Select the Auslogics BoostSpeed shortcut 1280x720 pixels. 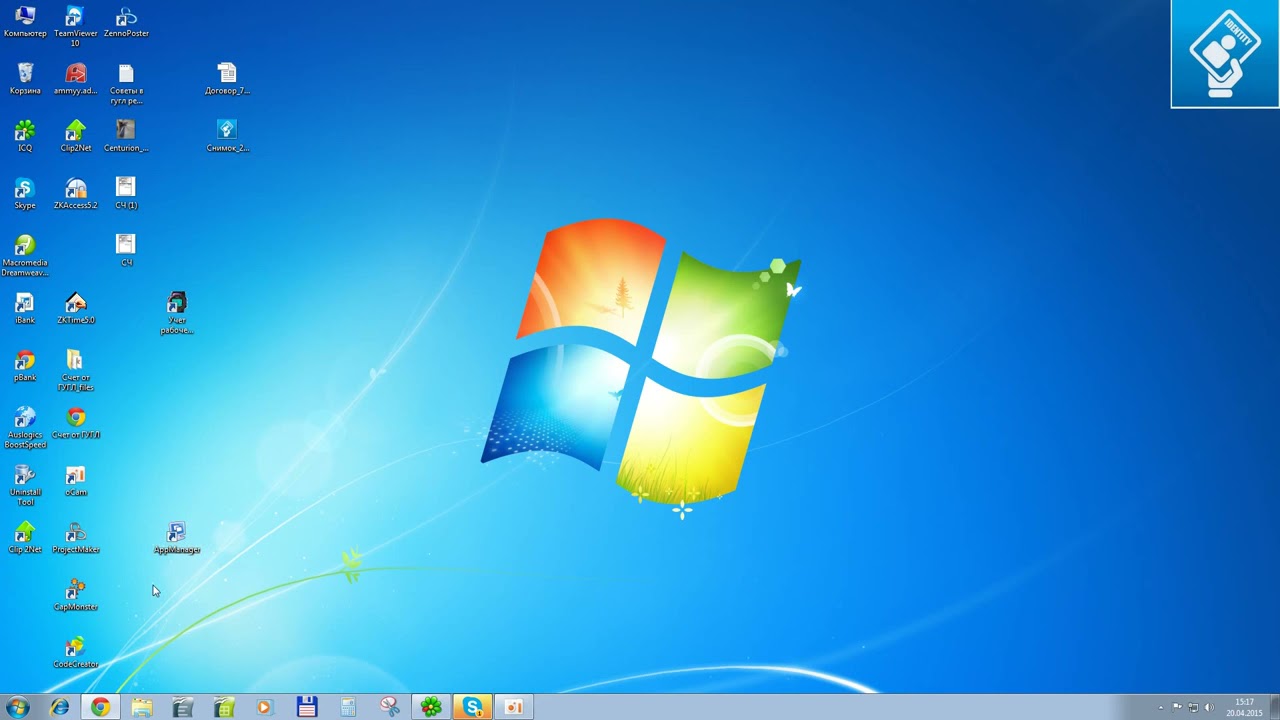tap(25, 428)
